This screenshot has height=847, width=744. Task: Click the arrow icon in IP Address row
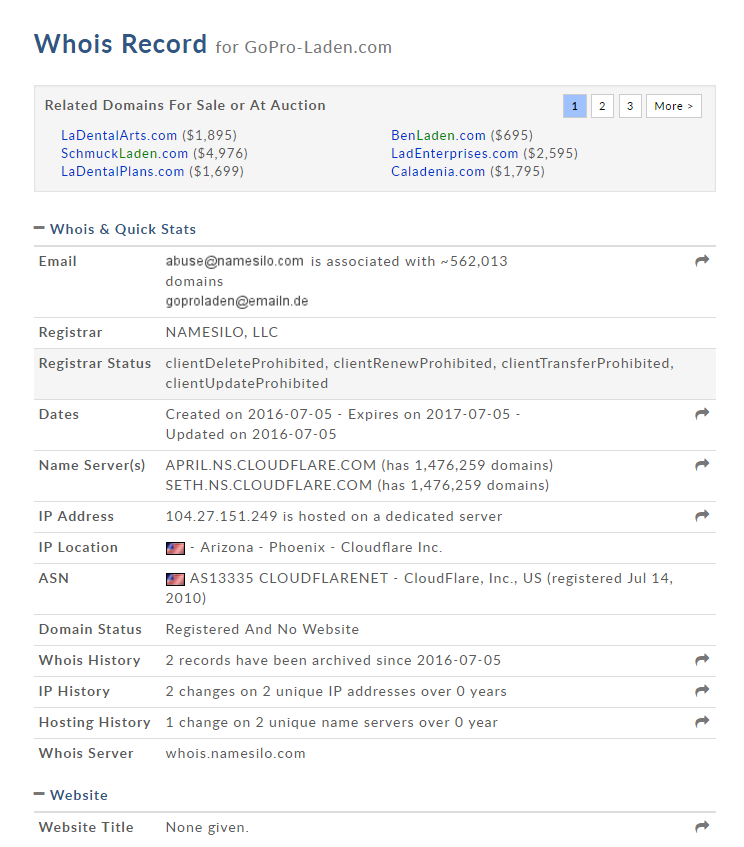[701, 515]
